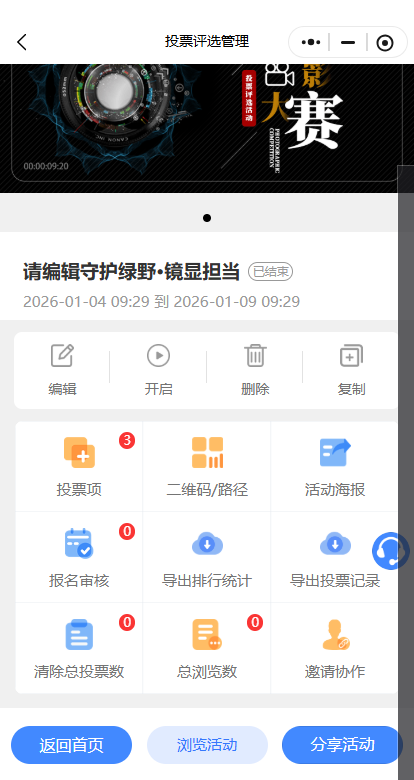
Task: Click the 分享活动 button
Action: 342,745
